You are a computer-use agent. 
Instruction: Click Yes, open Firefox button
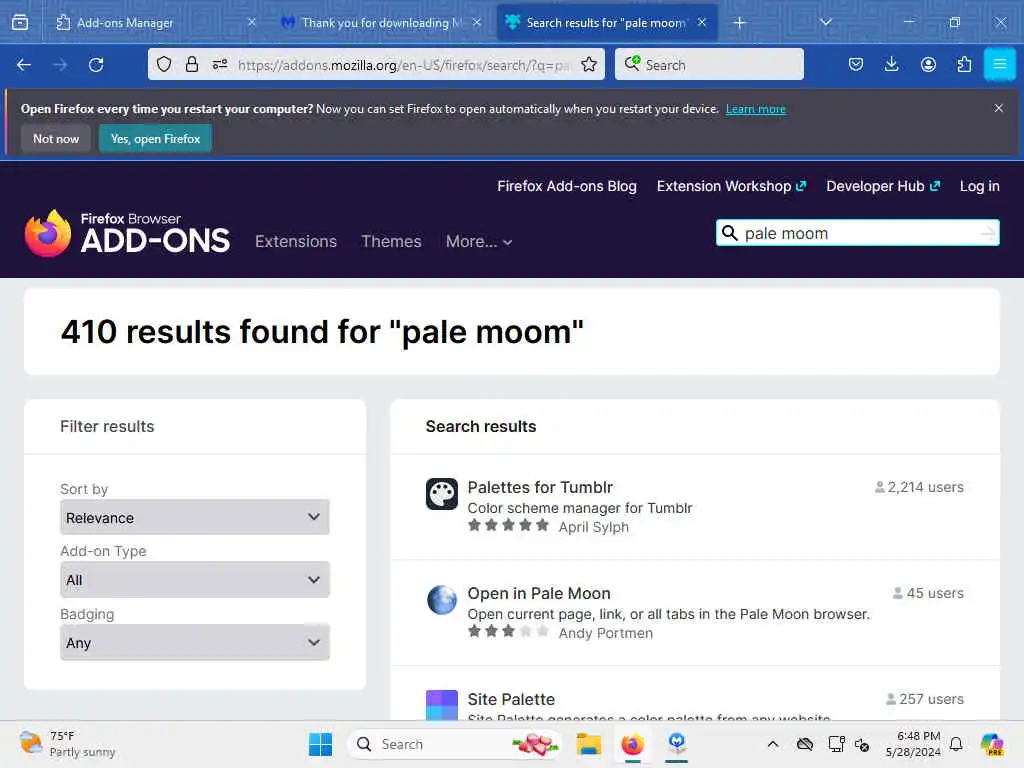pos(155,138)
